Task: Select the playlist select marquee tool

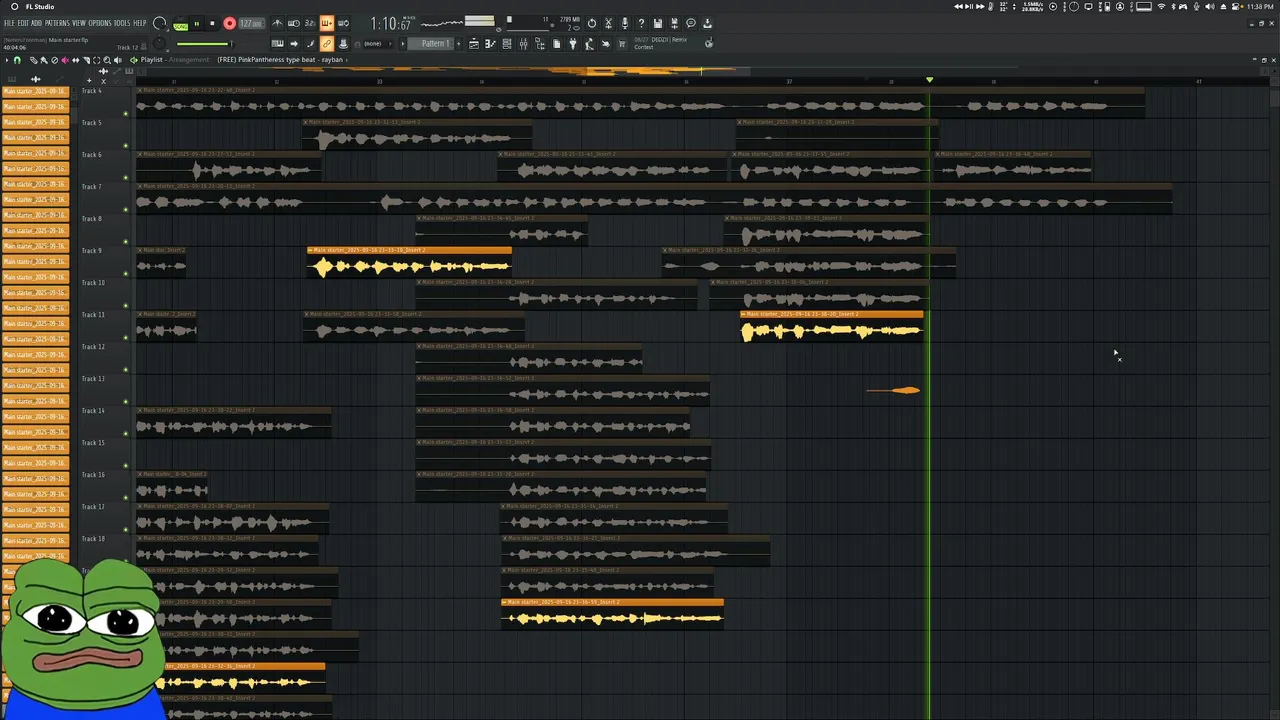Action: [97, 60]
